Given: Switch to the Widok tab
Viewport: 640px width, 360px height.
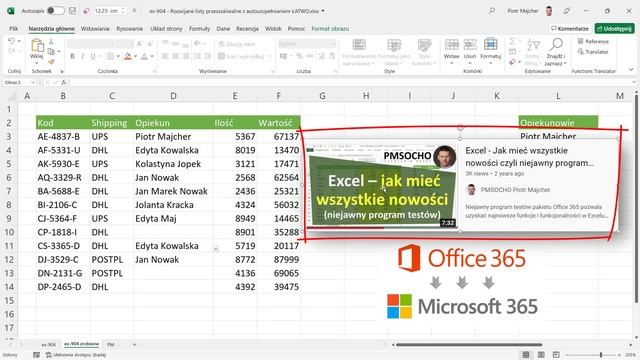Looking at the screenshot, I should click(273, 29).
